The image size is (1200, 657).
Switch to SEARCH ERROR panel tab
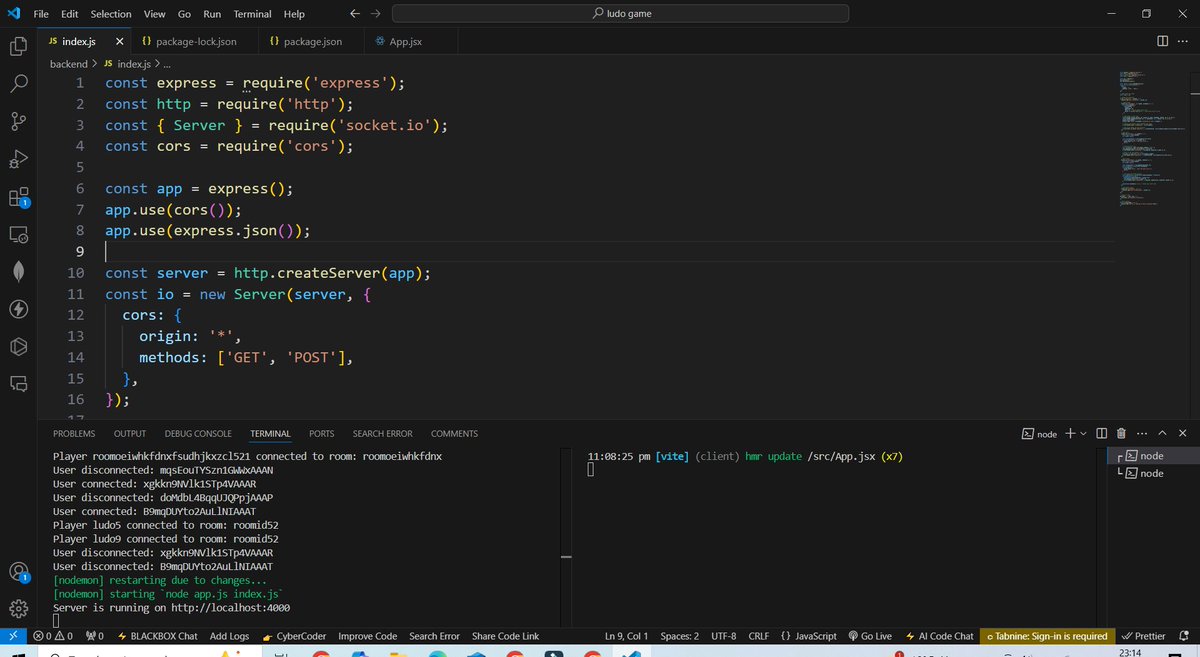pos(382,434)
